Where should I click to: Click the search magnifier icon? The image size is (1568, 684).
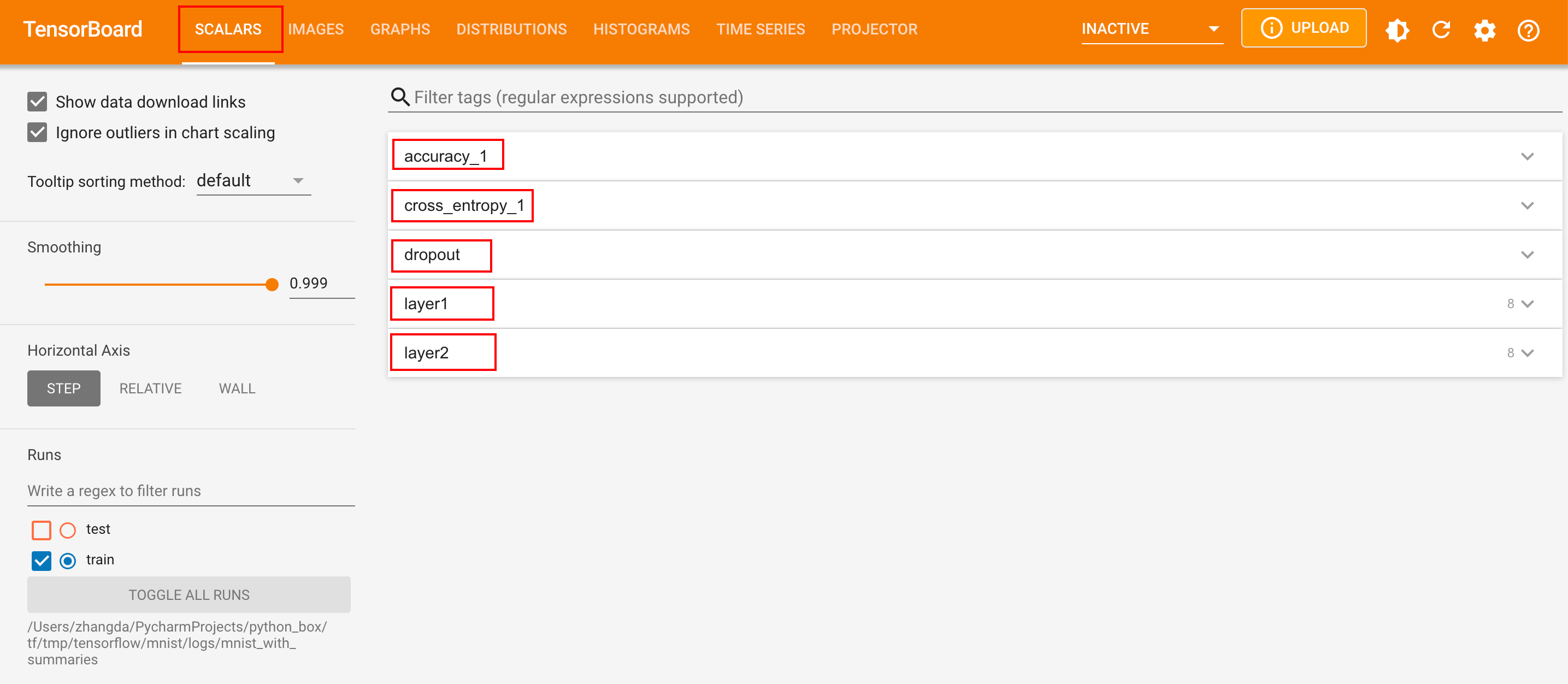point(400,97)
